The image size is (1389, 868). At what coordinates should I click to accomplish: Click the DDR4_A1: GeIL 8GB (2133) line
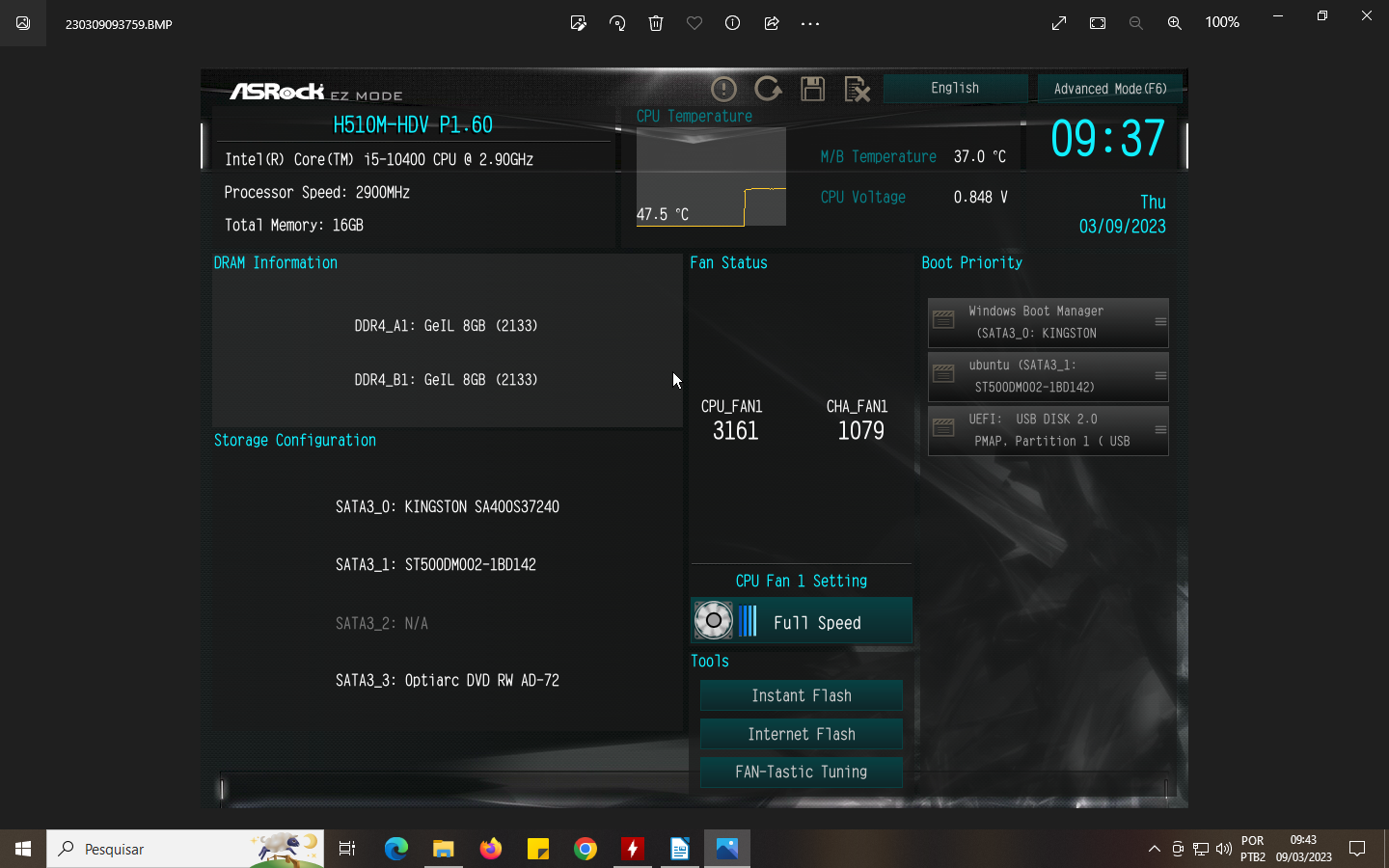[x=446, y=326]
